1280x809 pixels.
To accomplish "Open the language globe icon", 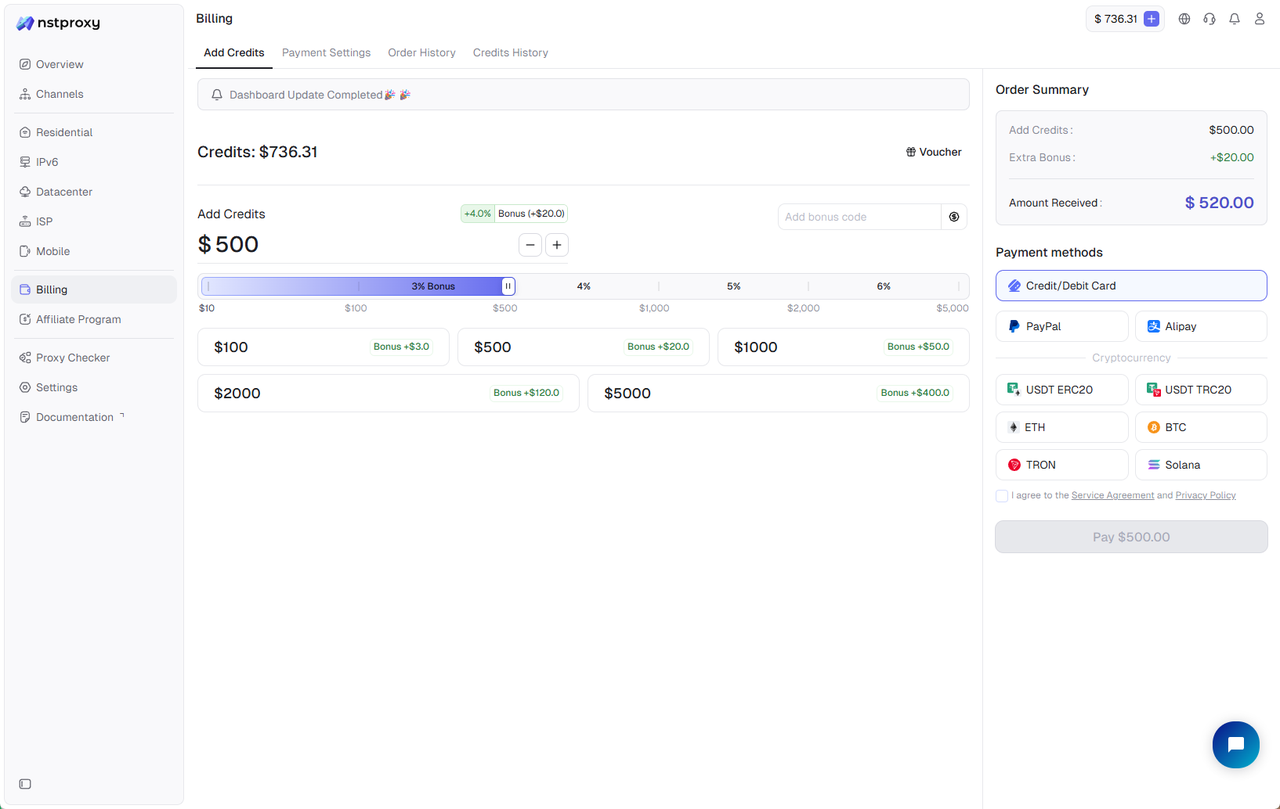I will [x=1184, y=19].
